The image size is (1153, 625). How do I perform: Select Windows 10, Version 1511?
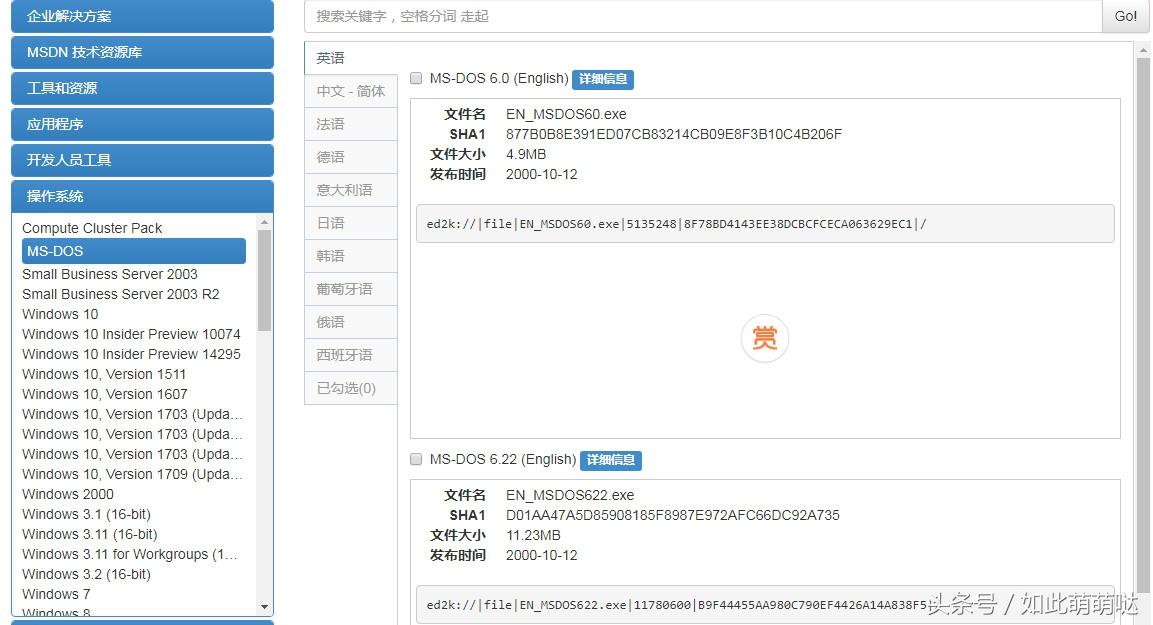coord(104,374)
